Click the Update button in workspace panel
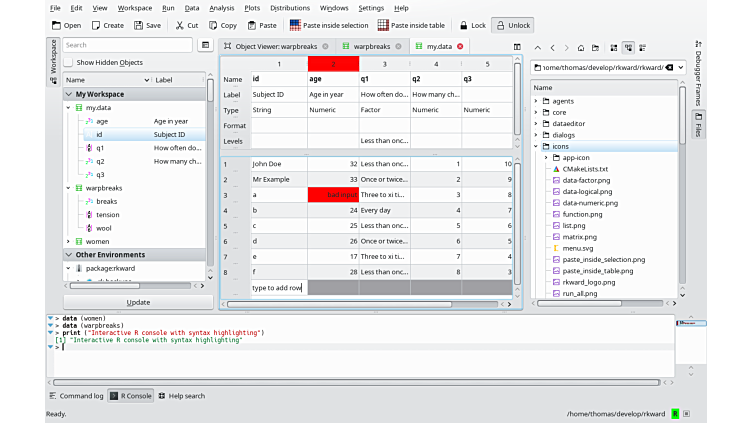Screen dimensions: 752x423 138,302
